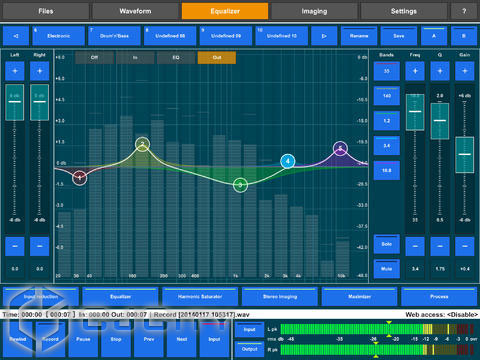Load preset 10 Undefined 10
Viewport: 480px width, 360px height.
click(x=282, y=36)
